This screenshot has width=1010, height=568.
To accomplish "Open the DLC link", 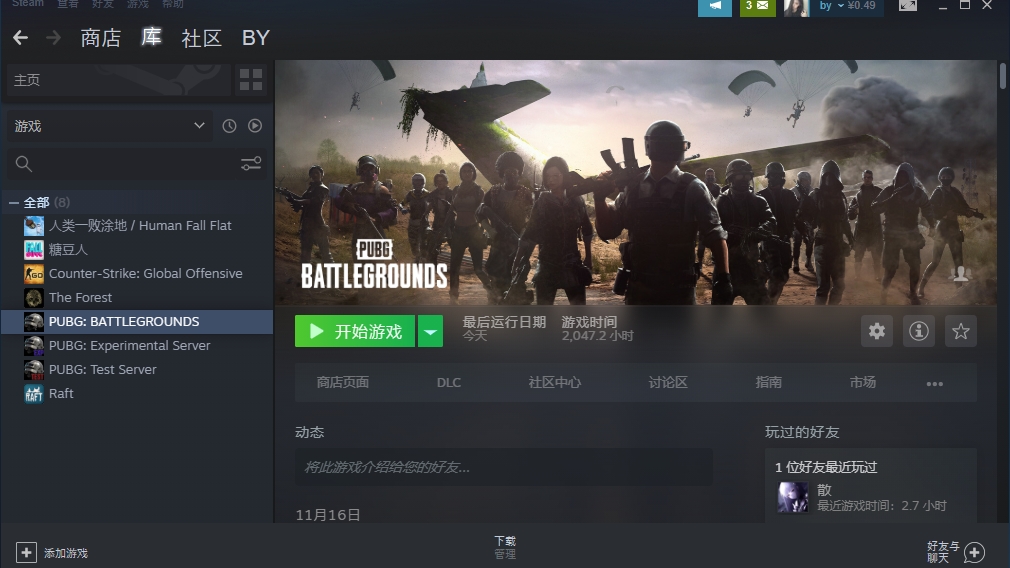I will pyautogui.click(x=449, y=383).
